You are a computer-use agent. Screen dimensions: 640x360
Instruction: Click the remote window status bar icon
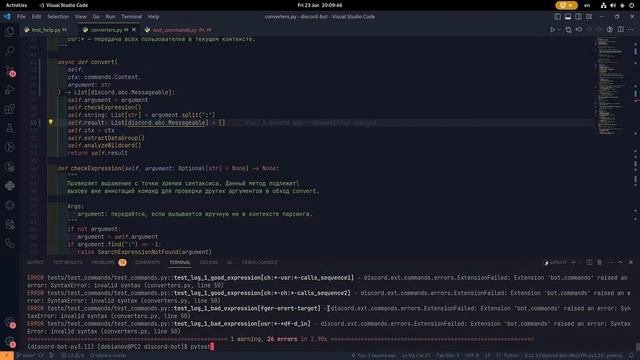coord(7,356)
